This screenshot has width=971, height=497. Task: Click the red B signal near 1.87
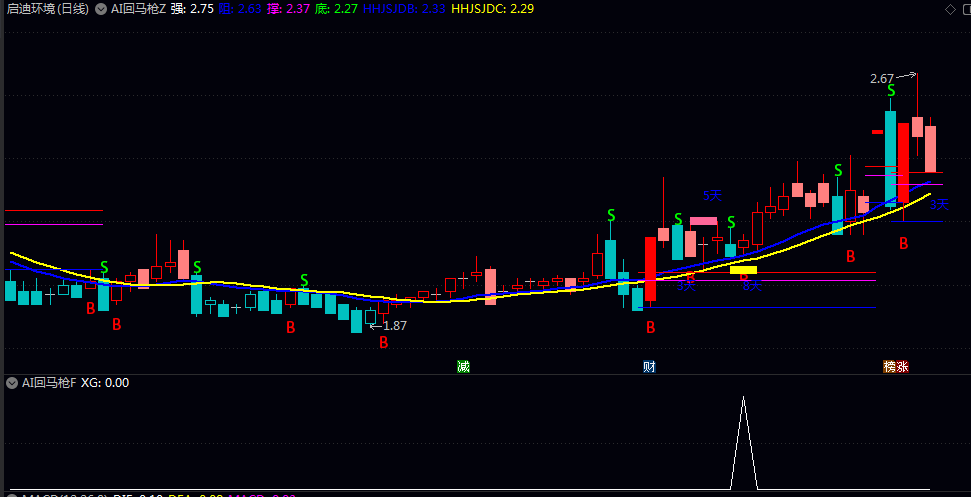tap(383, 342)
